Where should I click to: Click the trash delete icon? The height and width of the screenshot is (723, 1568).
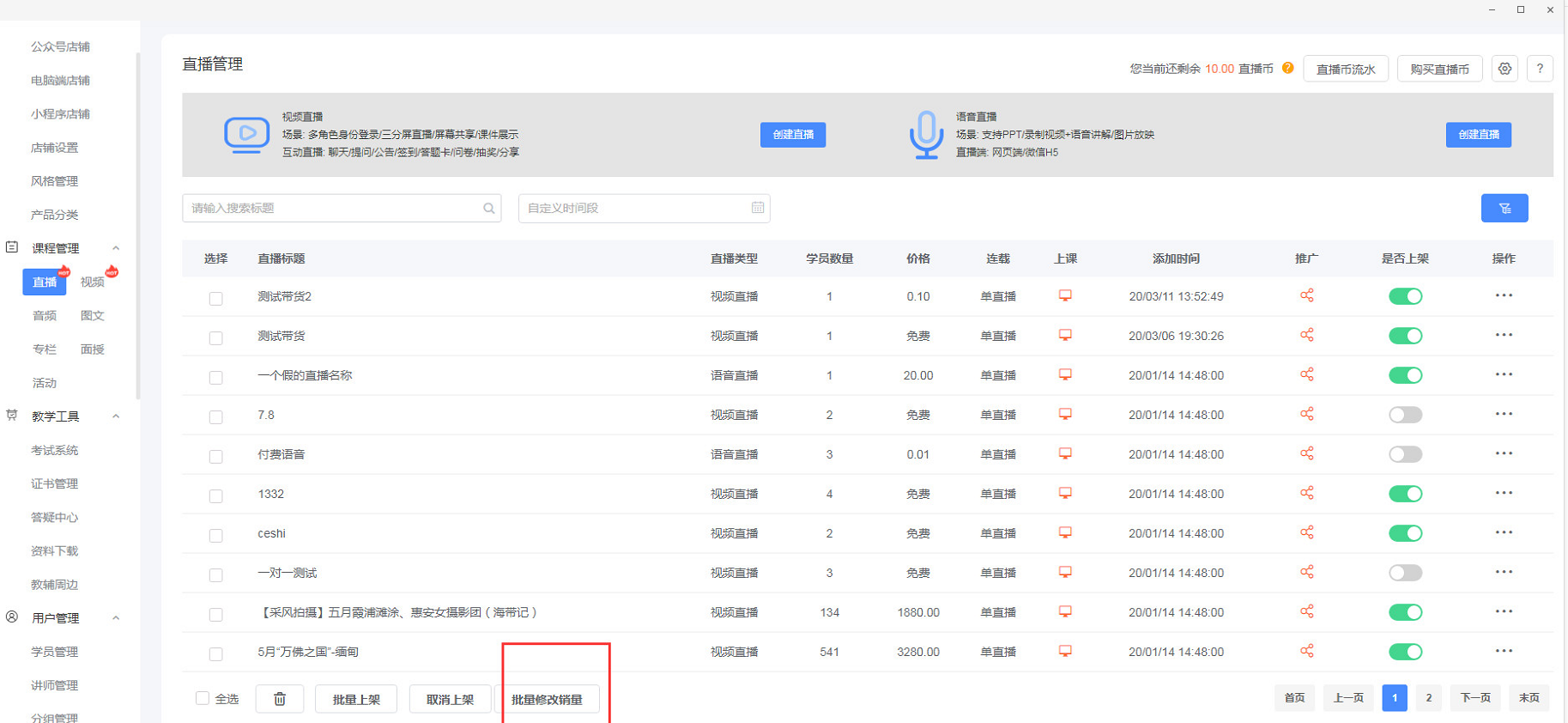click(280, 699)
